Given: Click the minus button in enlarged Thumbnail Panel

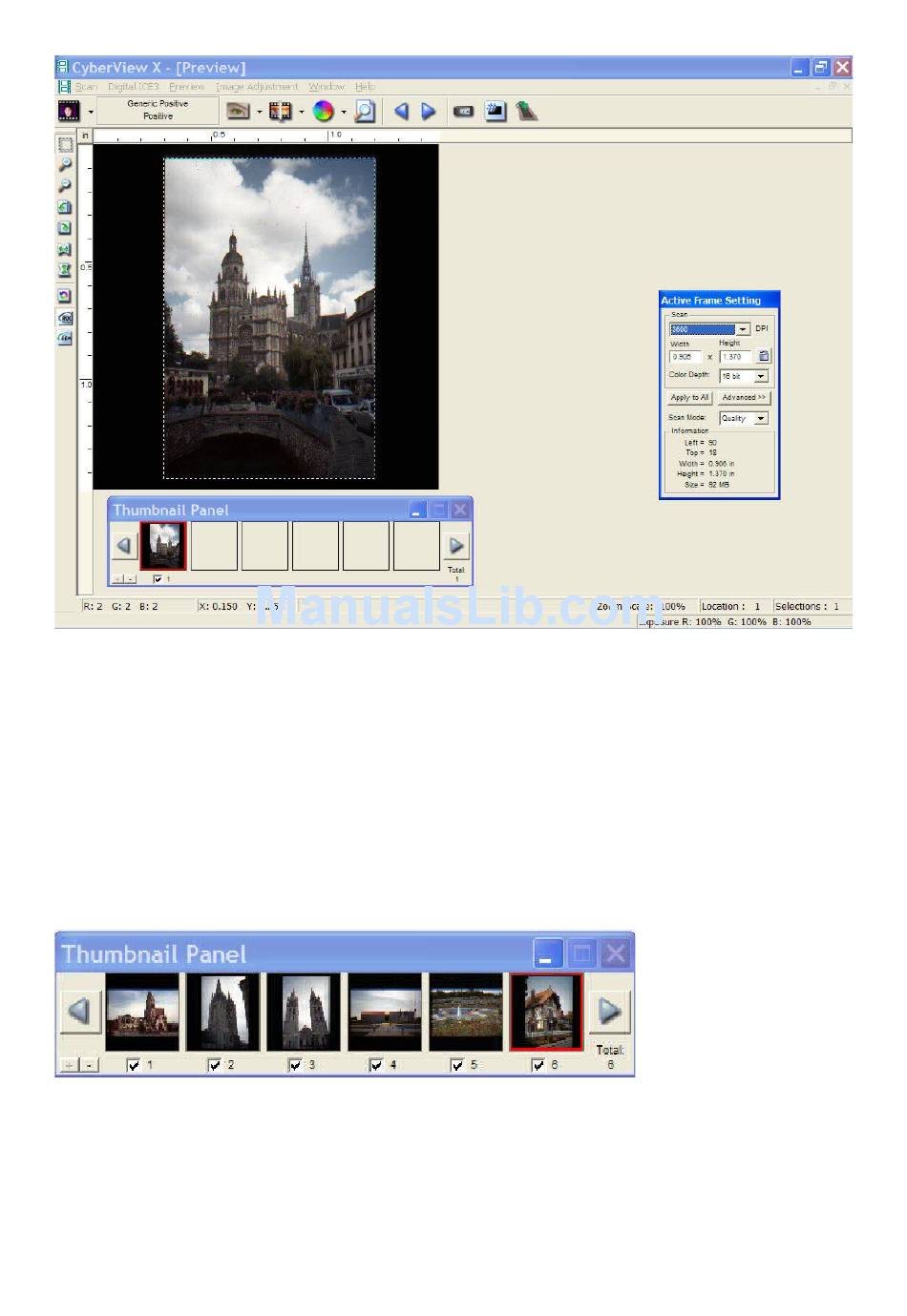Looking at the screenshot, I should tap(89, 1065).
